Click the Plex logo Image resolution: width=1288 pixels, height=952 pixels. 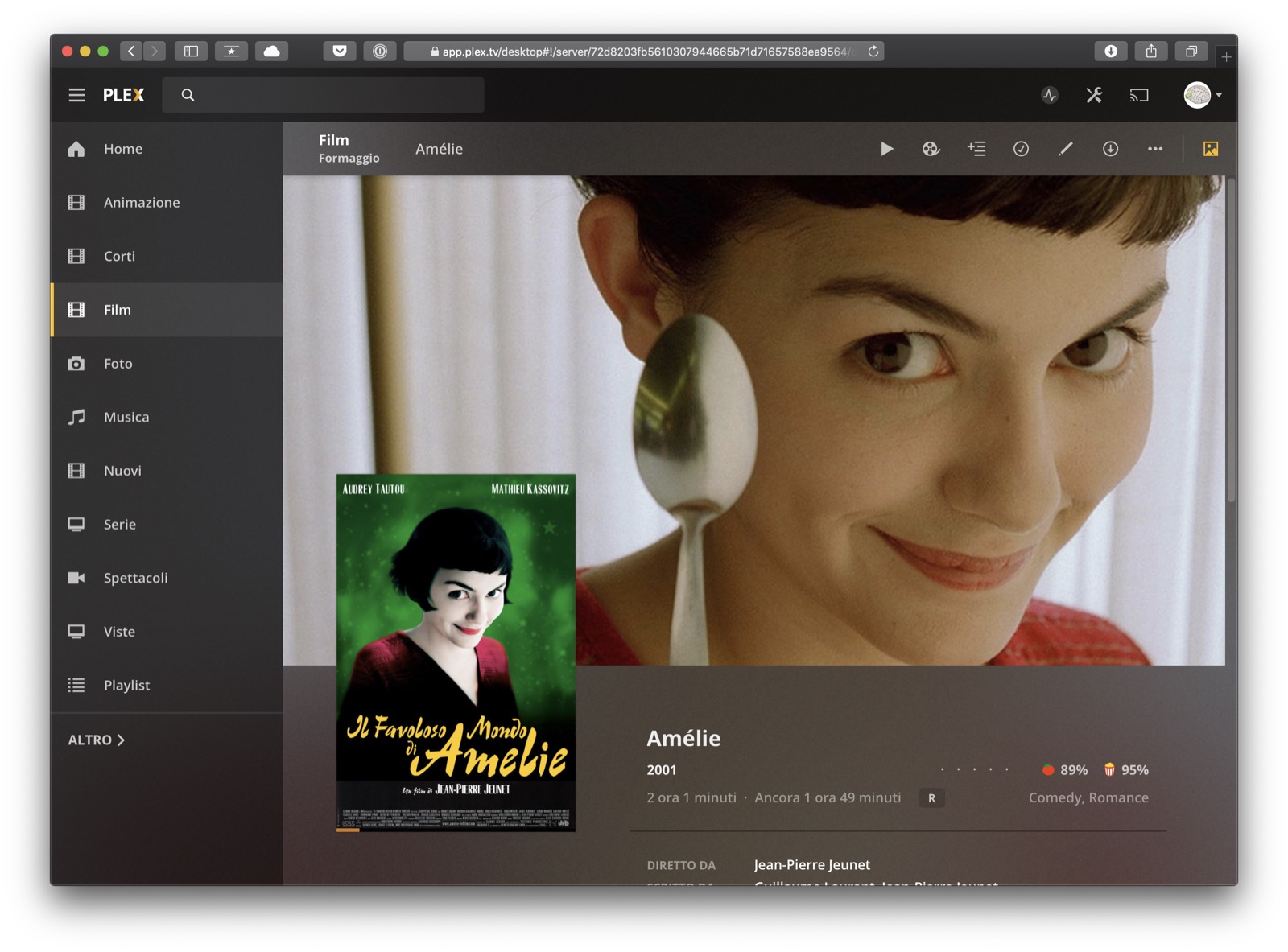click(124, 95)
